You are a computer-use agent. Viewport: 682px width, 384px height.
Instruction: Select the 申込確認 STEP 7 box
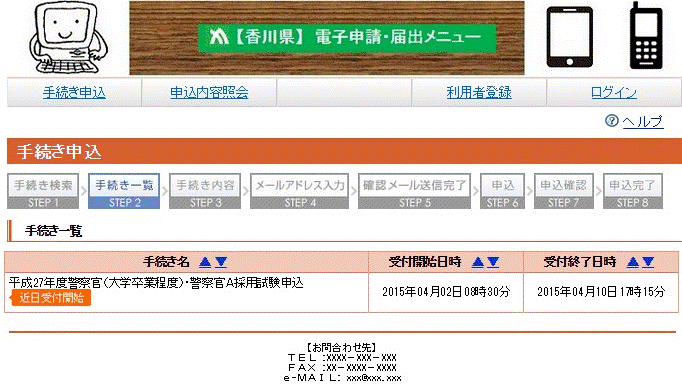tap(564, 191)
